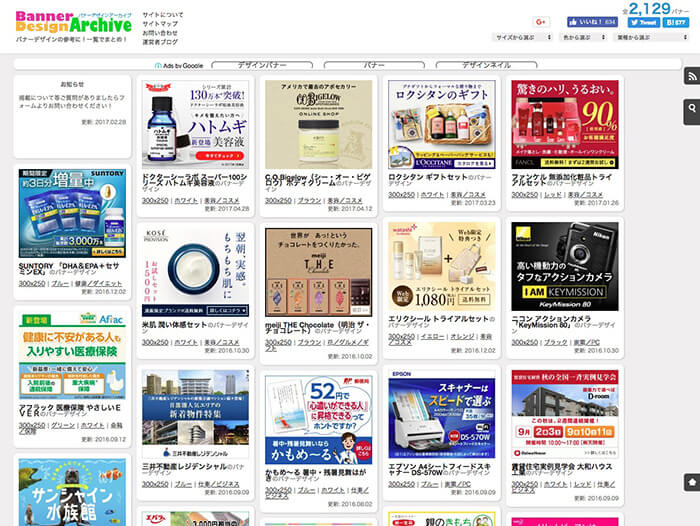
Task: Open the サイトについて menu link
Action: [162, 15]
